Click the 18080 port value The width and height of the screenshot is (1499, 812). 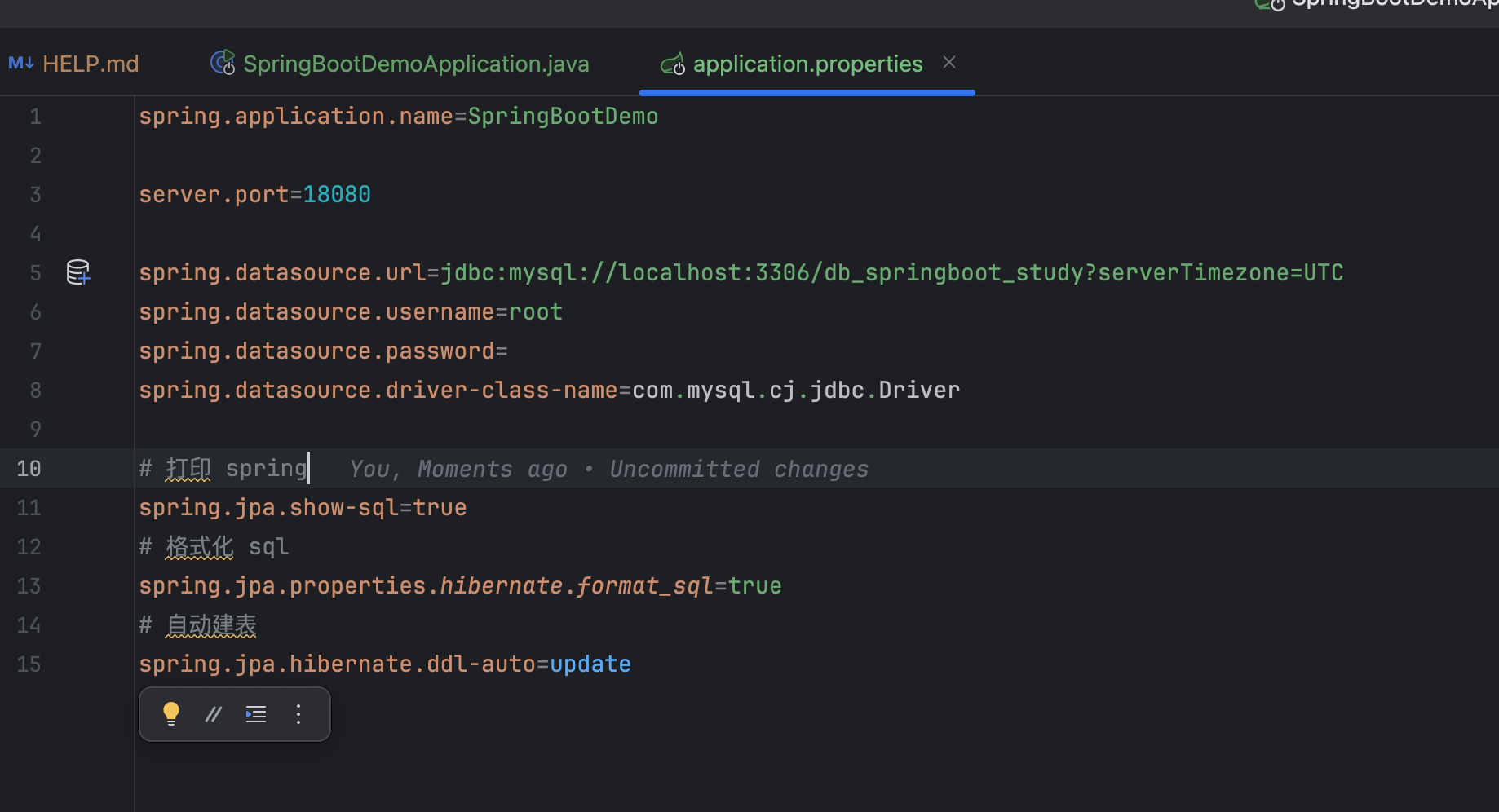point(337,195)
